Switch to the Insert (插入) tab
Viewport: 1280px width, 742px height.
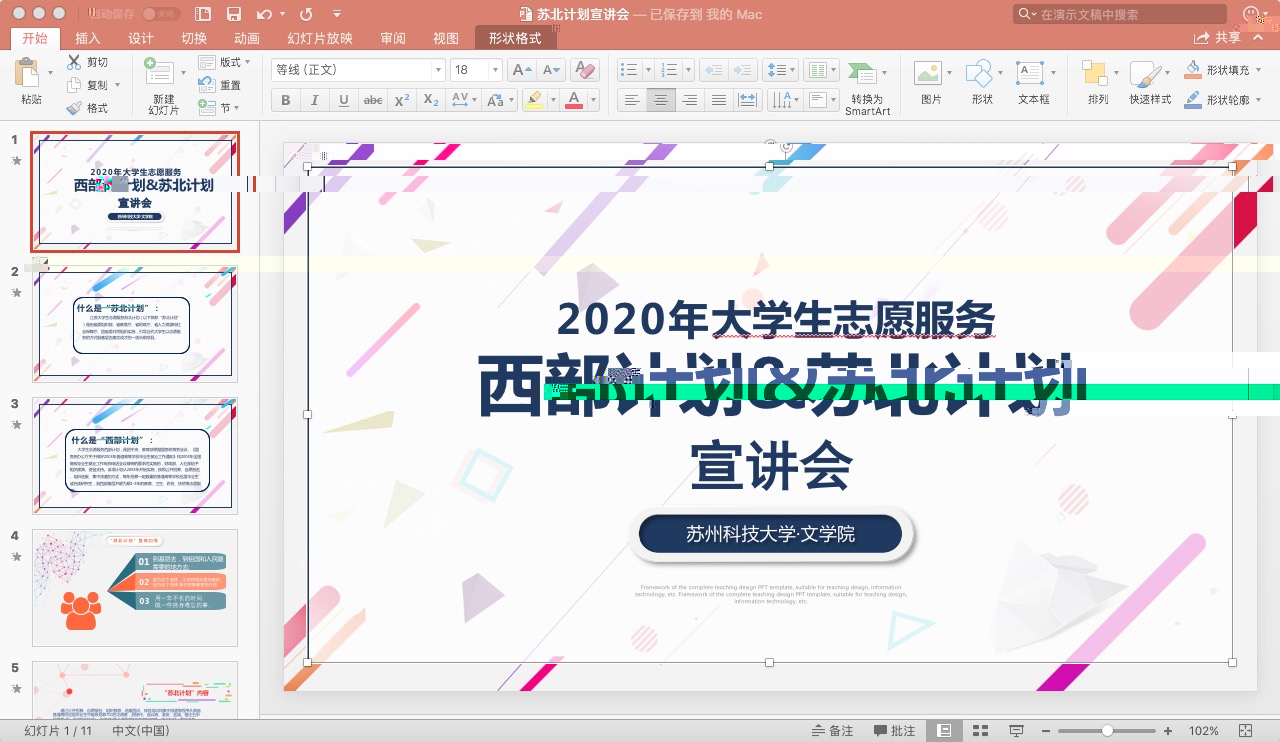click(88, 38)
